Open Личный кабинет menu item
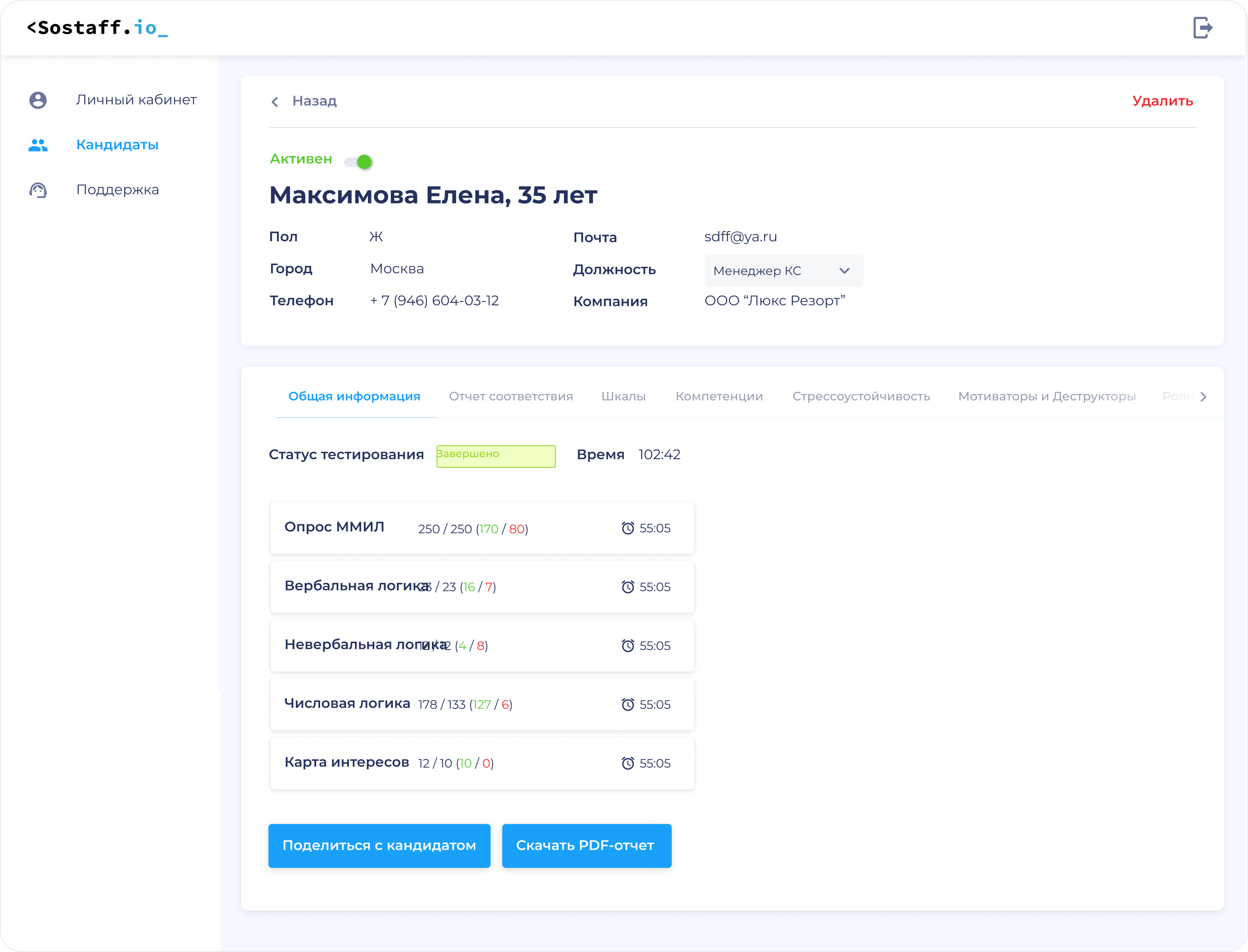1248x952 pixels. pos(136,100)
